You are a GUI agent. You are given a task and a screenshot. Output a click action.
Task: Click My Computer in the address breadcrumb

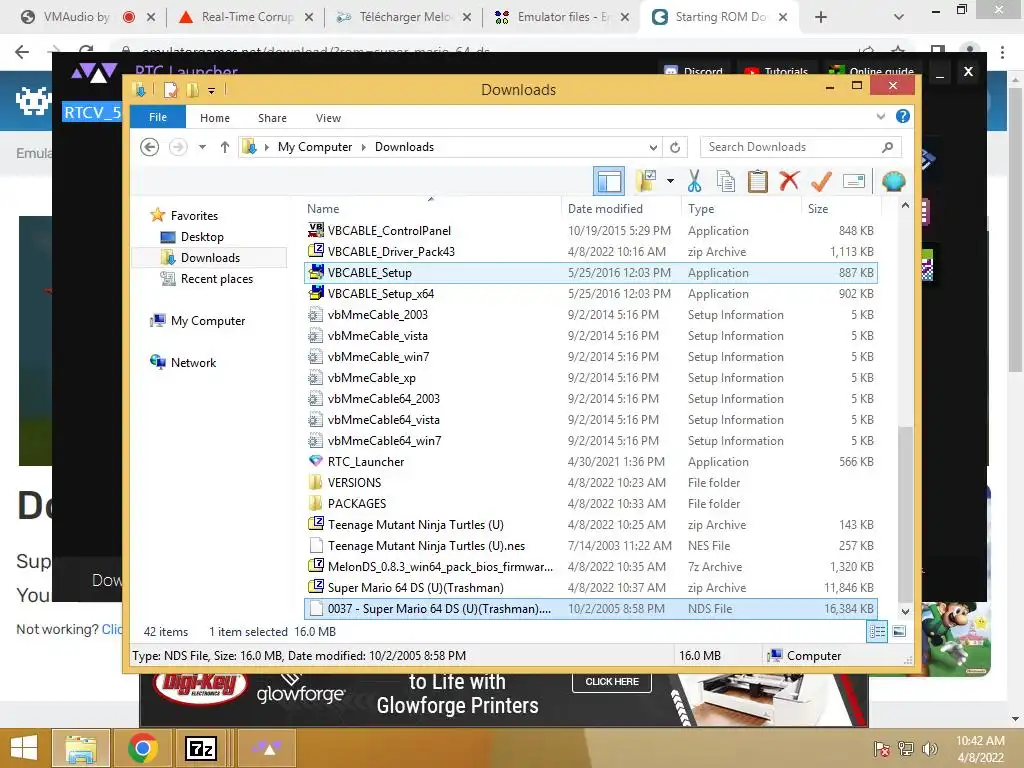tap(315, 147)
